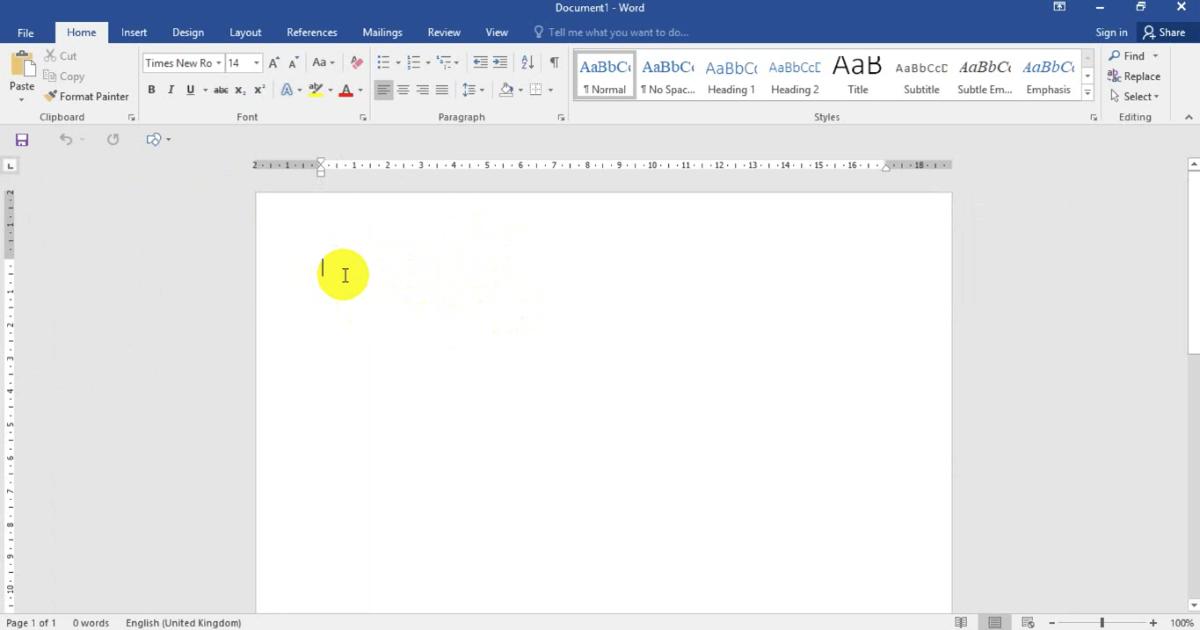
Task: Click Sign in link
Action: tap(1111, 33)
